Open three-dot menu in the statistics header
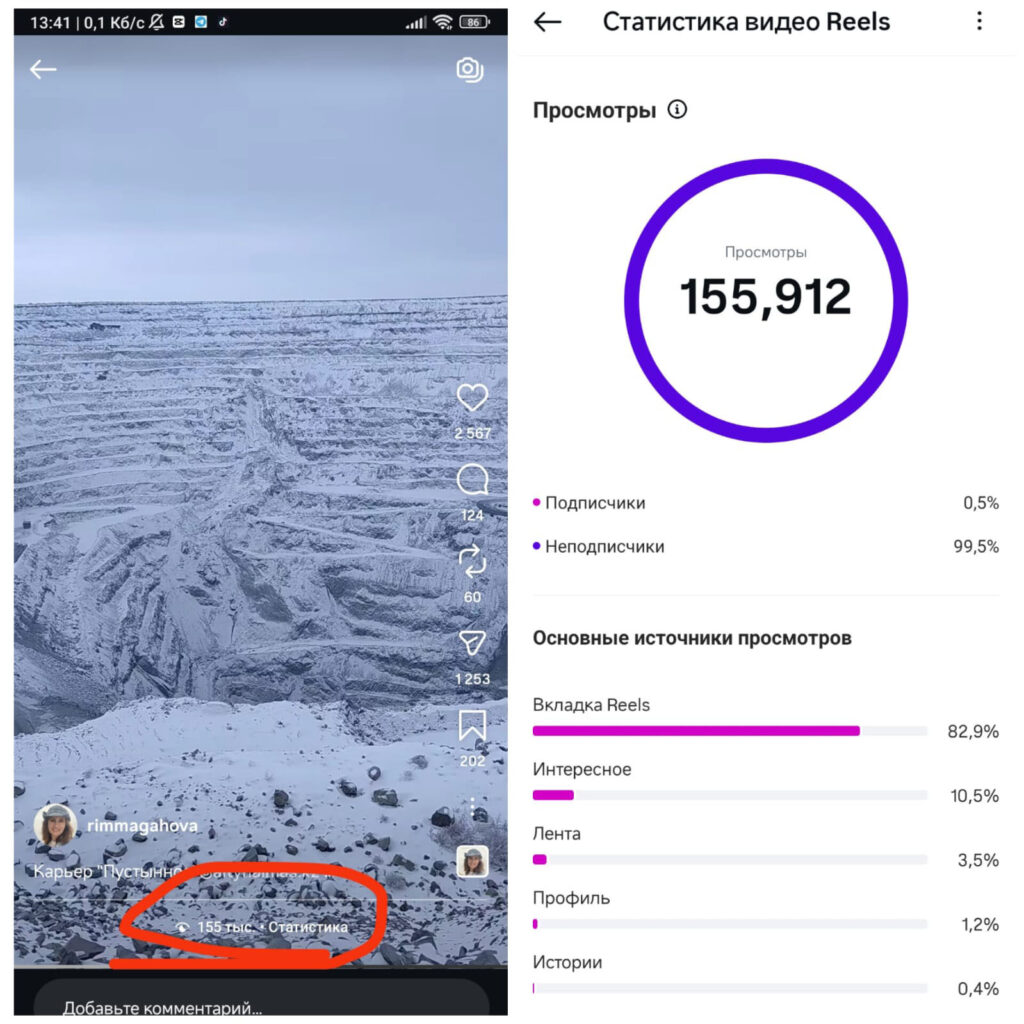Viewport: 1024px width, 1024px height. point(979,22)
